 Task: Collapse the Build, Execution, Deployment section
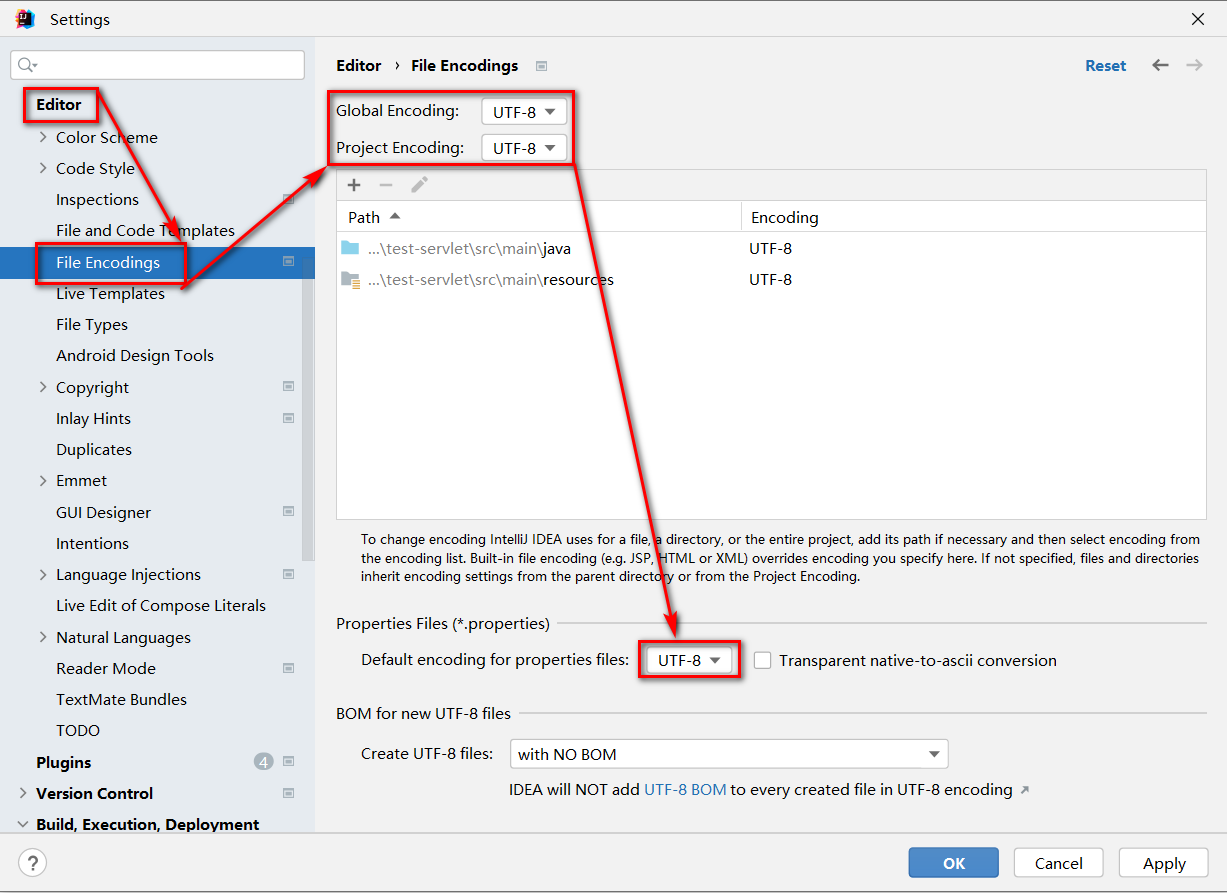pos(23,825)
